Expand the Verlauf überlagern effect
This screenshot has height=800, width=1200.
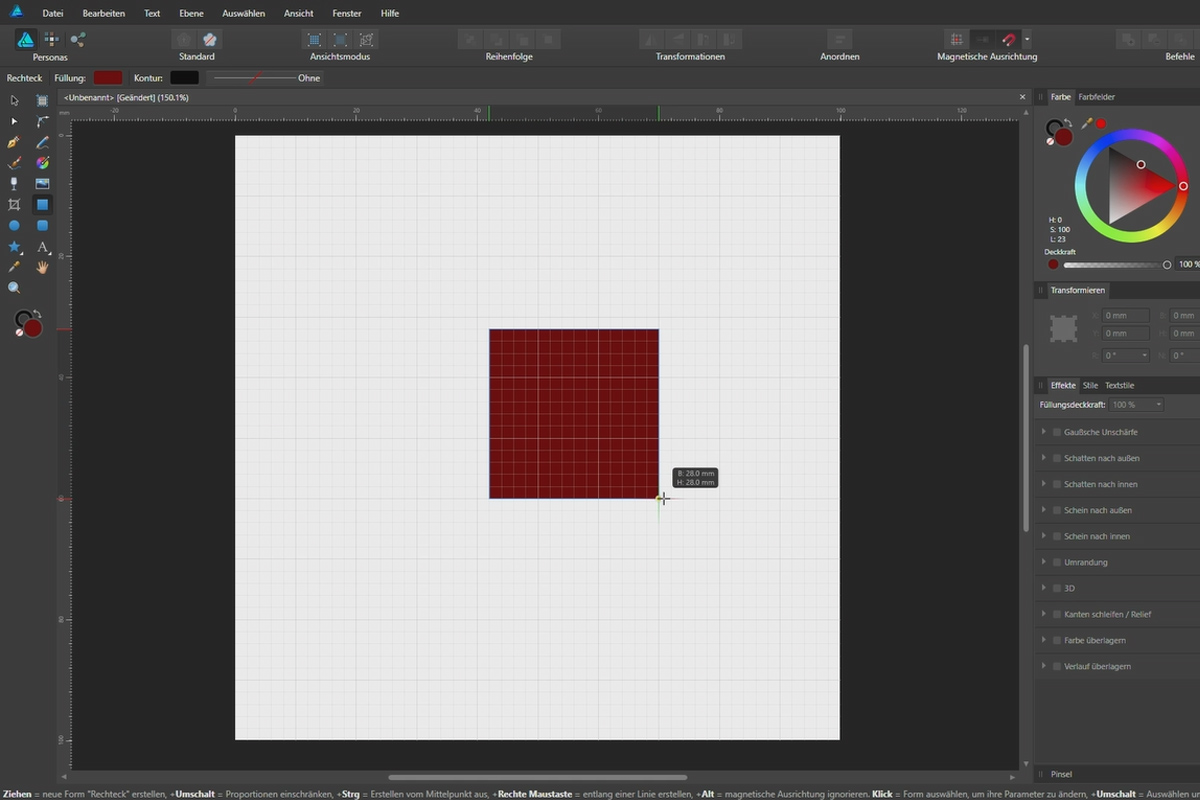[1044, 665]
